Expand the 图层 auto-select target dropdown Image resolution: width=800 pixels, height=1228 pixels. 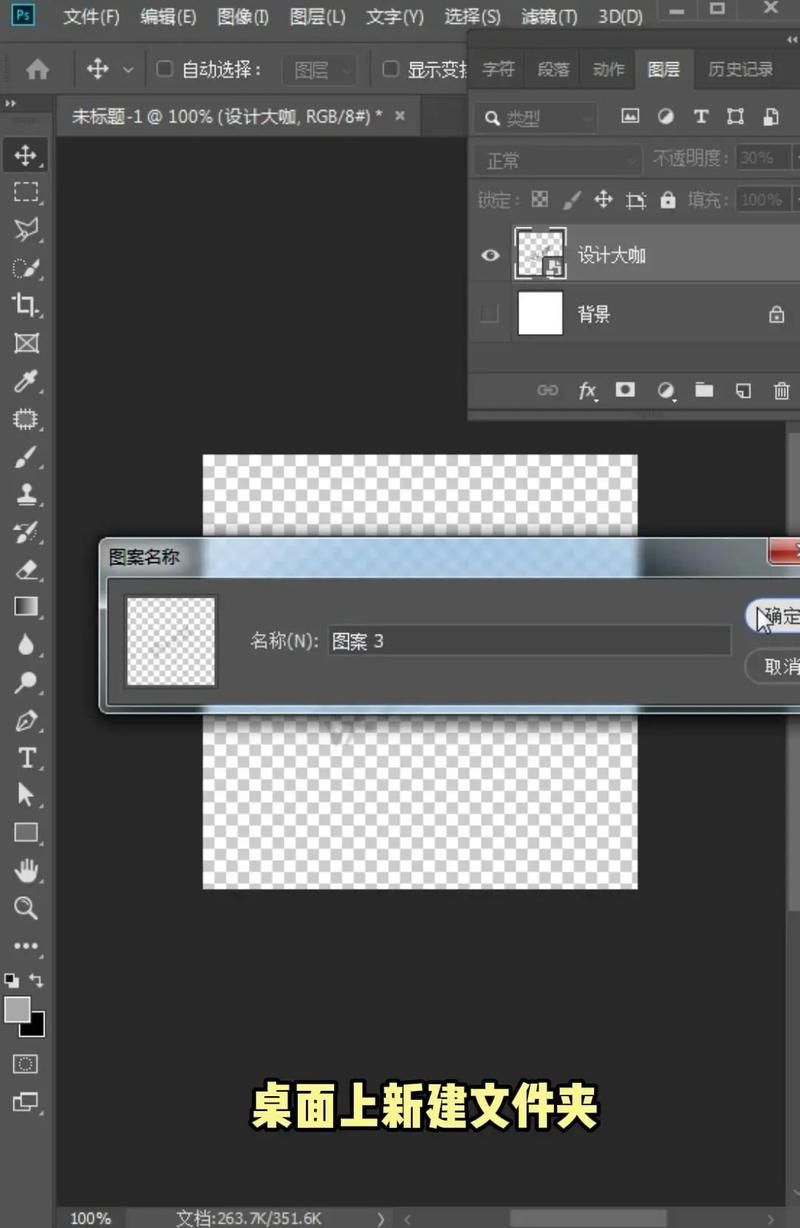(319, 70)
